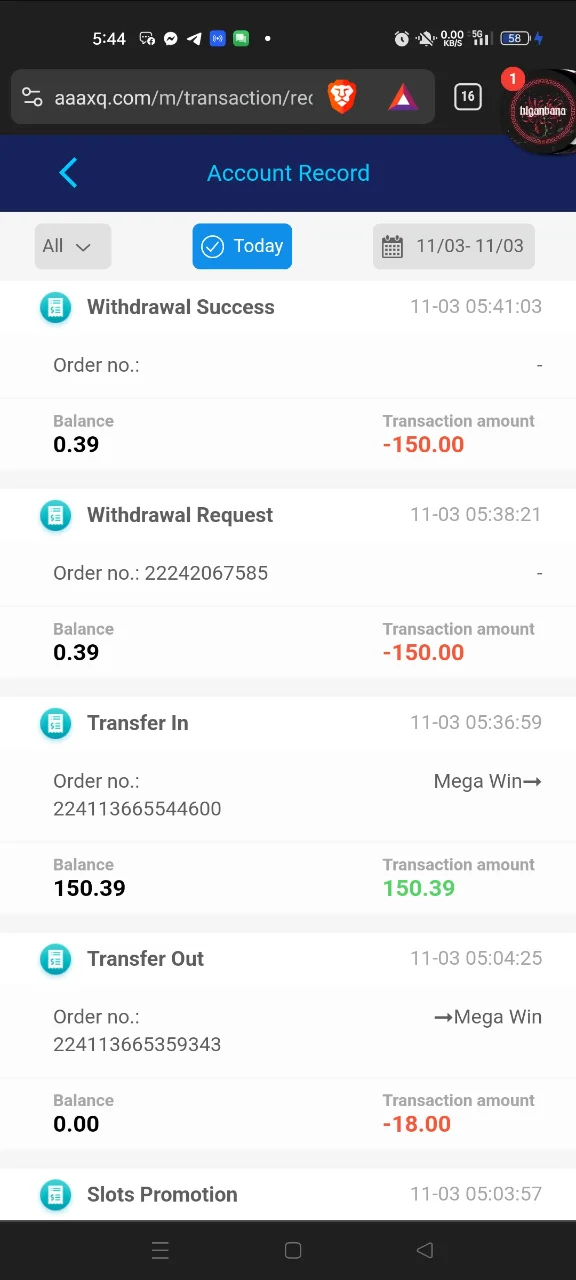Tap the Brave Rewards triangle icon
The image size is (576, 1280).
[402, 97]
